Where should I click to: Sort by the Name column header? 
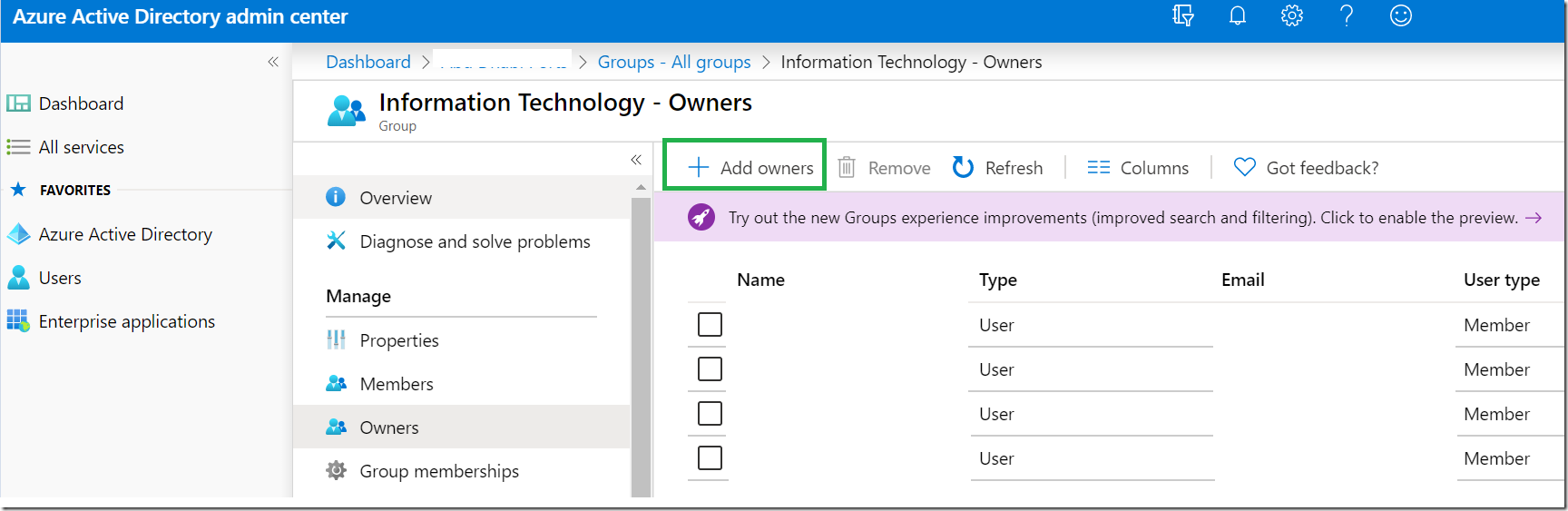(x=760, y=280)
